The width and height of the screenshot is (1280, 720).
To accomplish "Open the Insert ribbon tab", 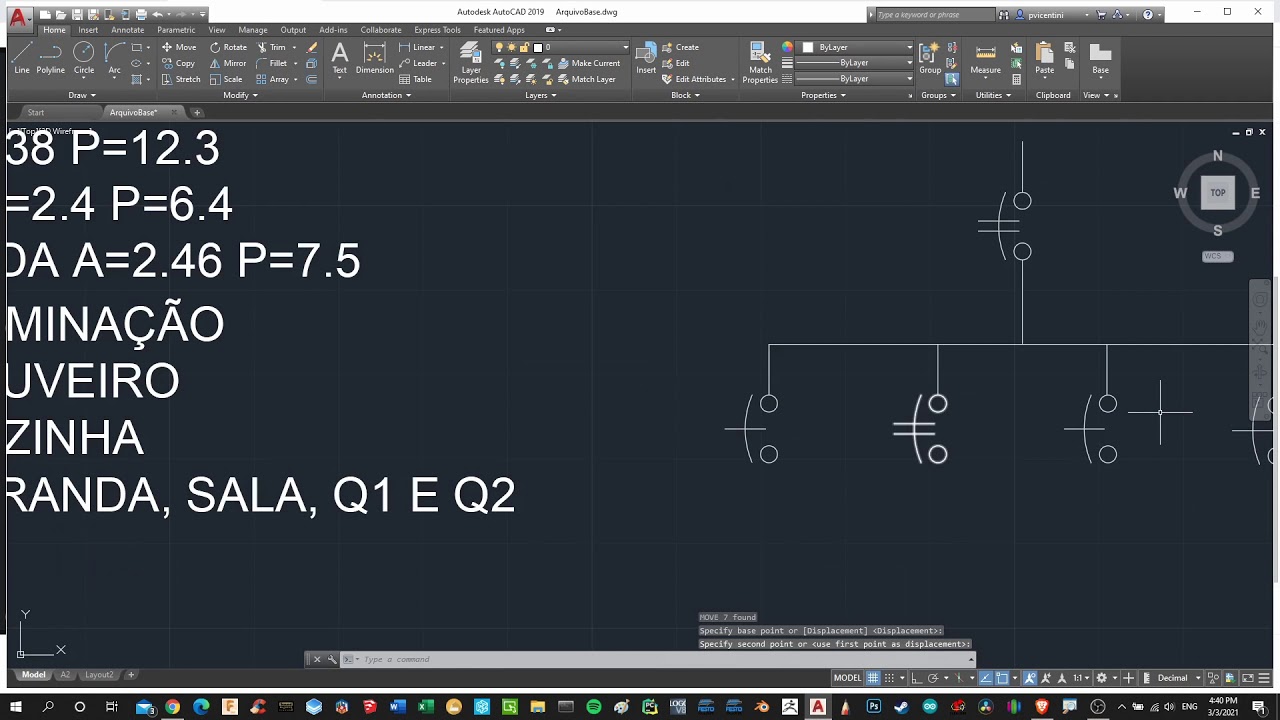I will [88, 30].
